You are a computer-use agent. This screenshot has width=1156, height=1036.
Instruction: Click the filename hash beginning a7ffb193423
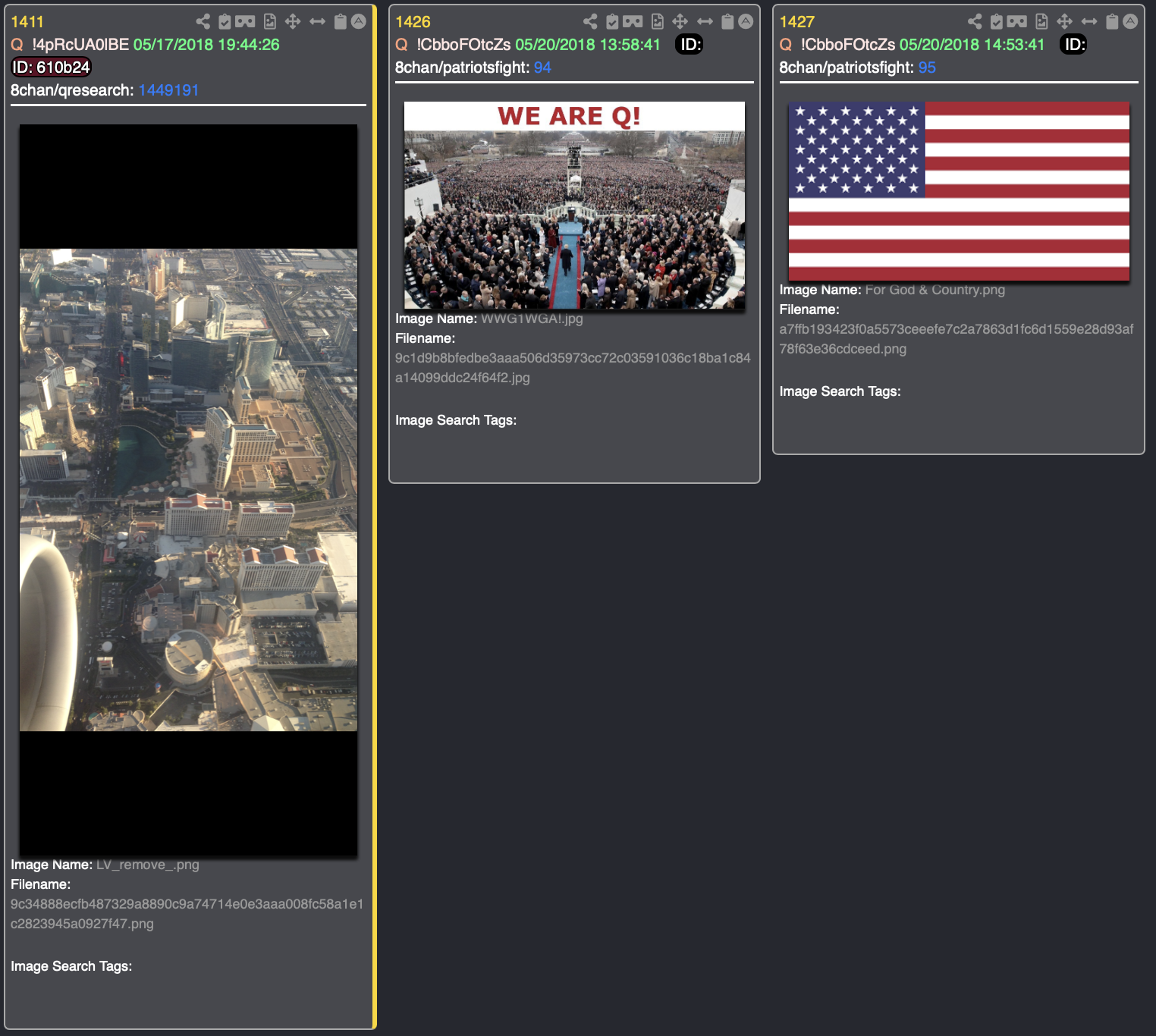(957, 339)
